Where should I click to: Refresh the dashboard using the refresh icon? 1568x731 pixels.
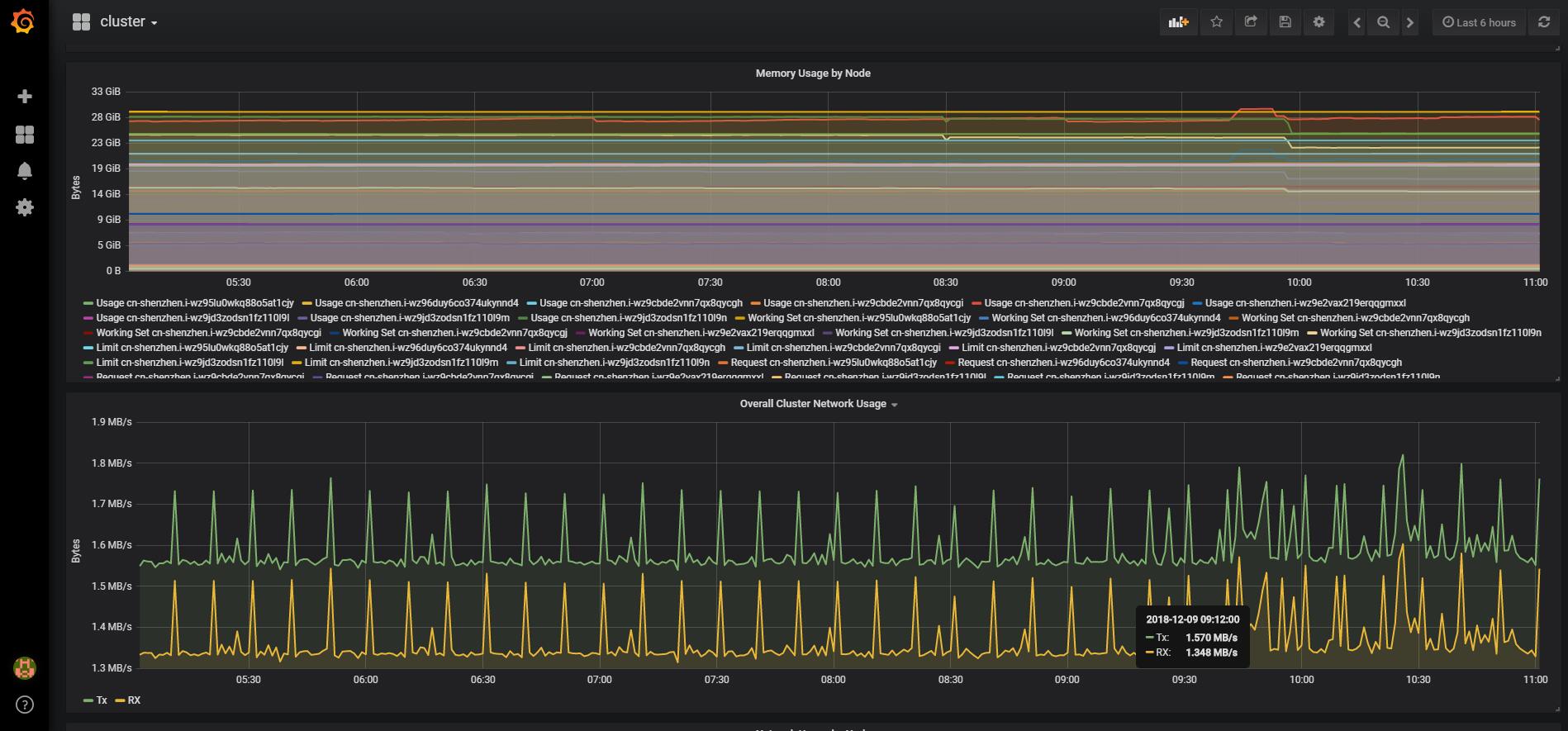point(1543,22)
